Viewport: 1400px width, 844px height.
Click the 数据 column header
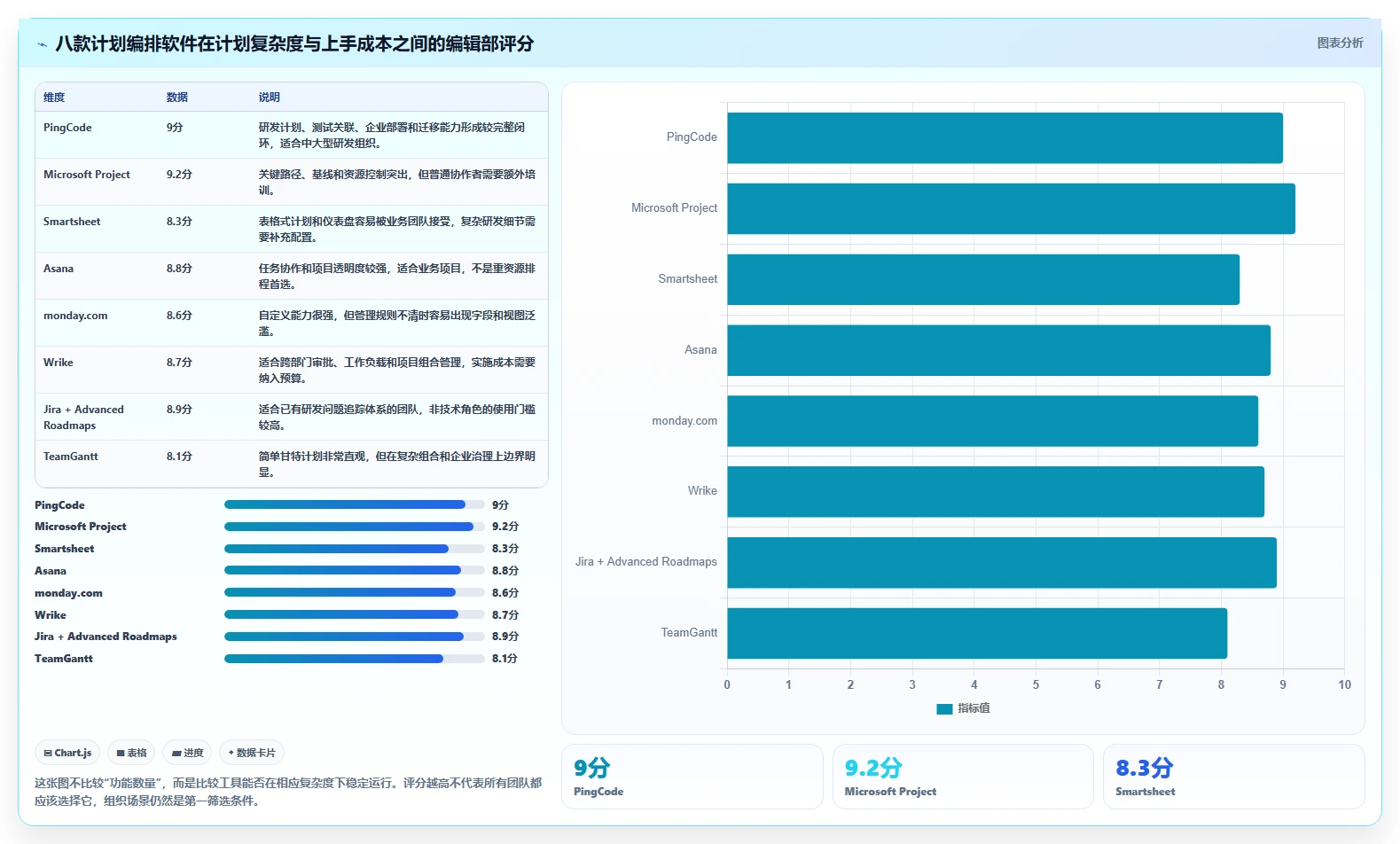pos(177,98)
